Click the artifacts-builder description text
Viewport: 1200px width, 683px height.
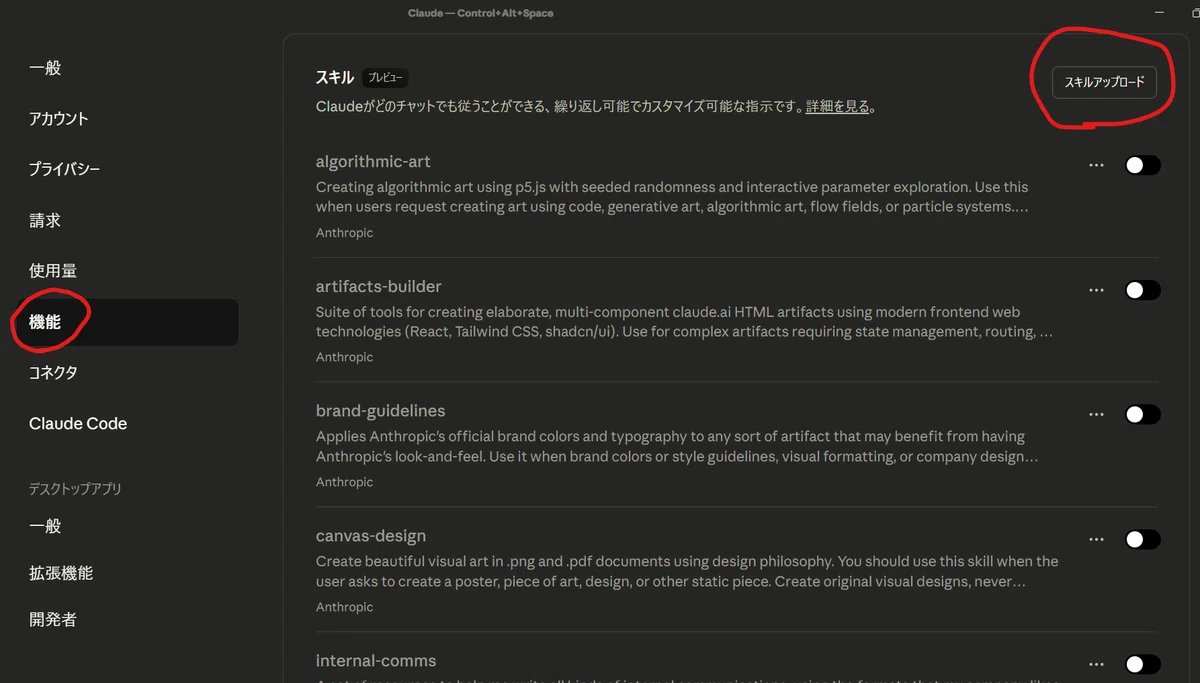click(x=684, y=322)
